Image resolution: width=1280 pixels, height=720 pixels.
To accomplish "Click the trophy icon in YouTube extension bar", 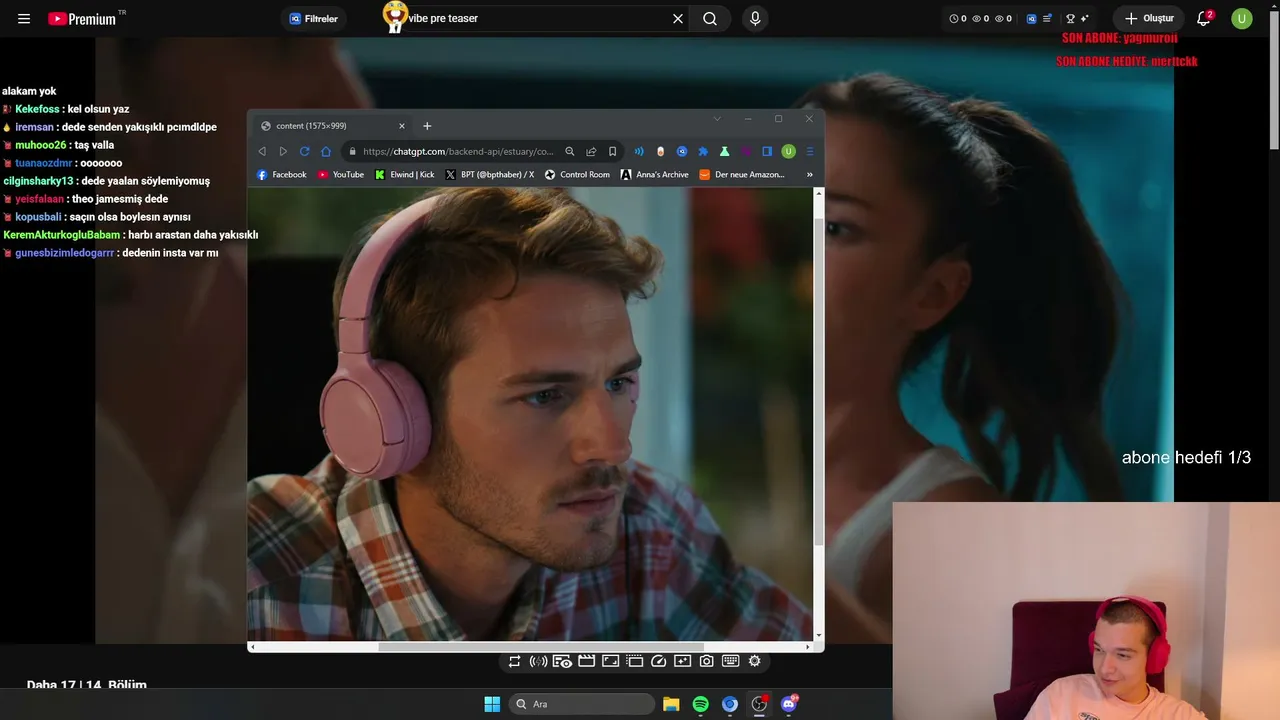I will click(x=1070, y=18).
